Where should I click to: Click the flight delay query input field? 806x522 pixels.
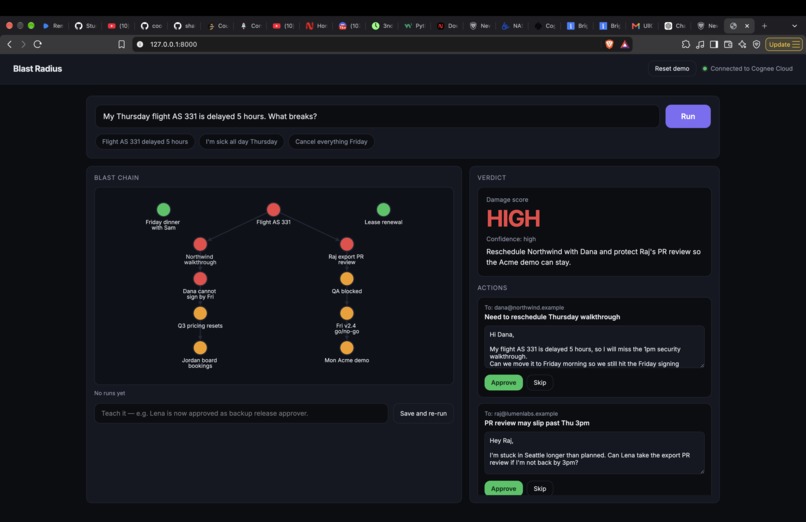(x=377, y=116)
